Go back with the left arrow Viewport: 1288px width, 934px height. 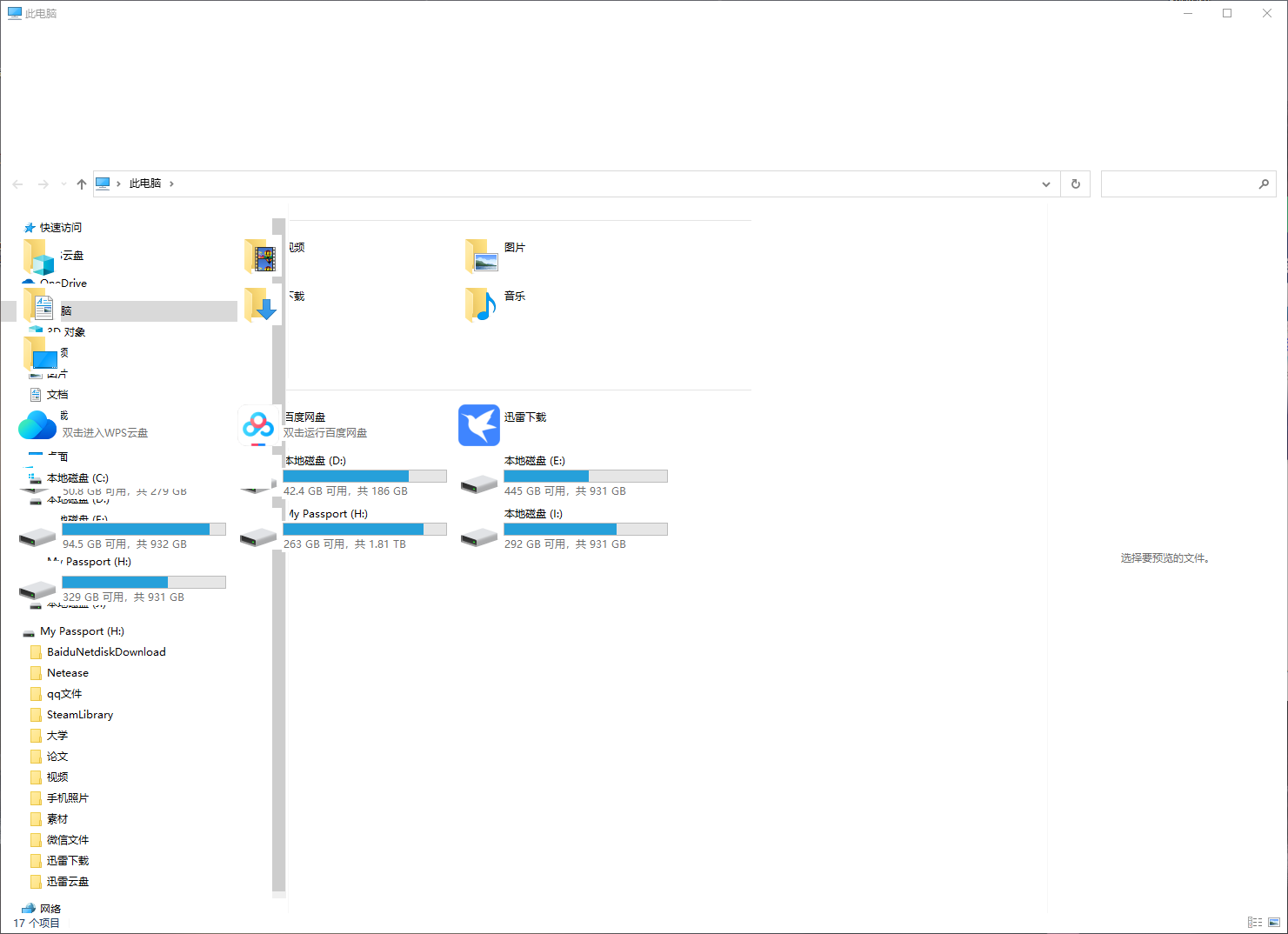coord(17,184)
